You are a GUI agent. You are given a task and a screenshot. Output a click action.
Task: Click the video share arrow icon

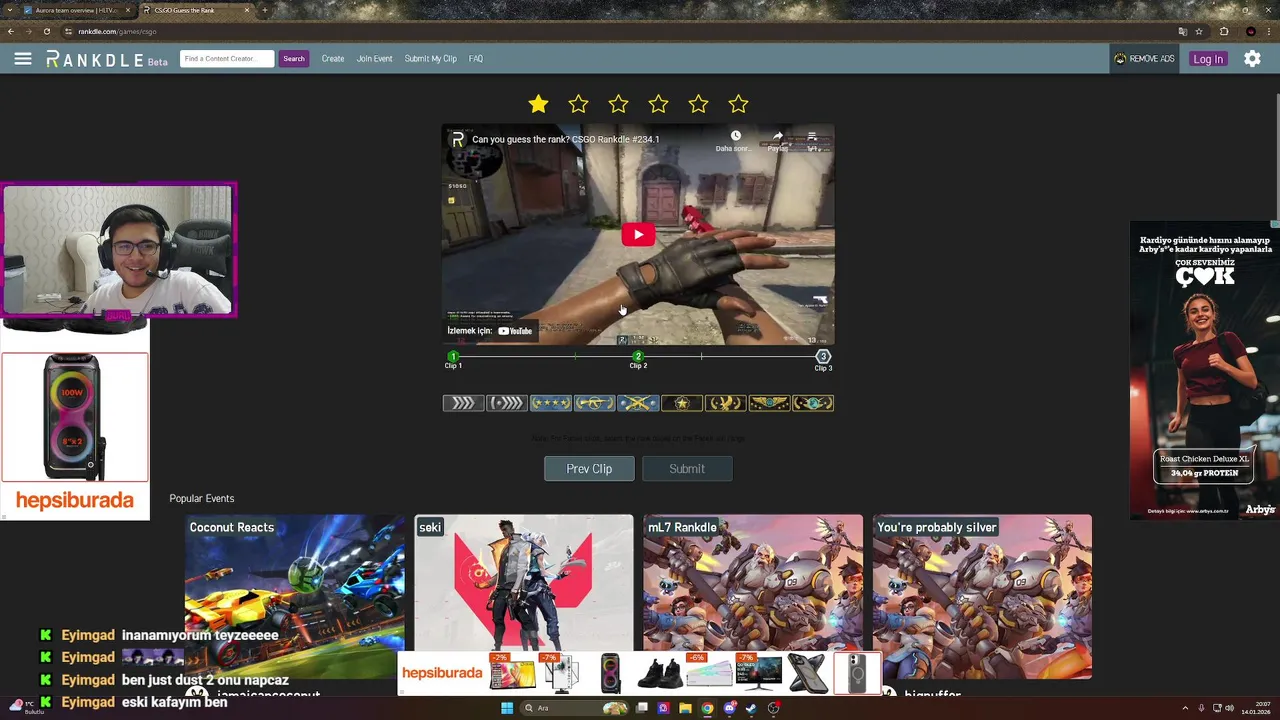click(x=778, y=136)
